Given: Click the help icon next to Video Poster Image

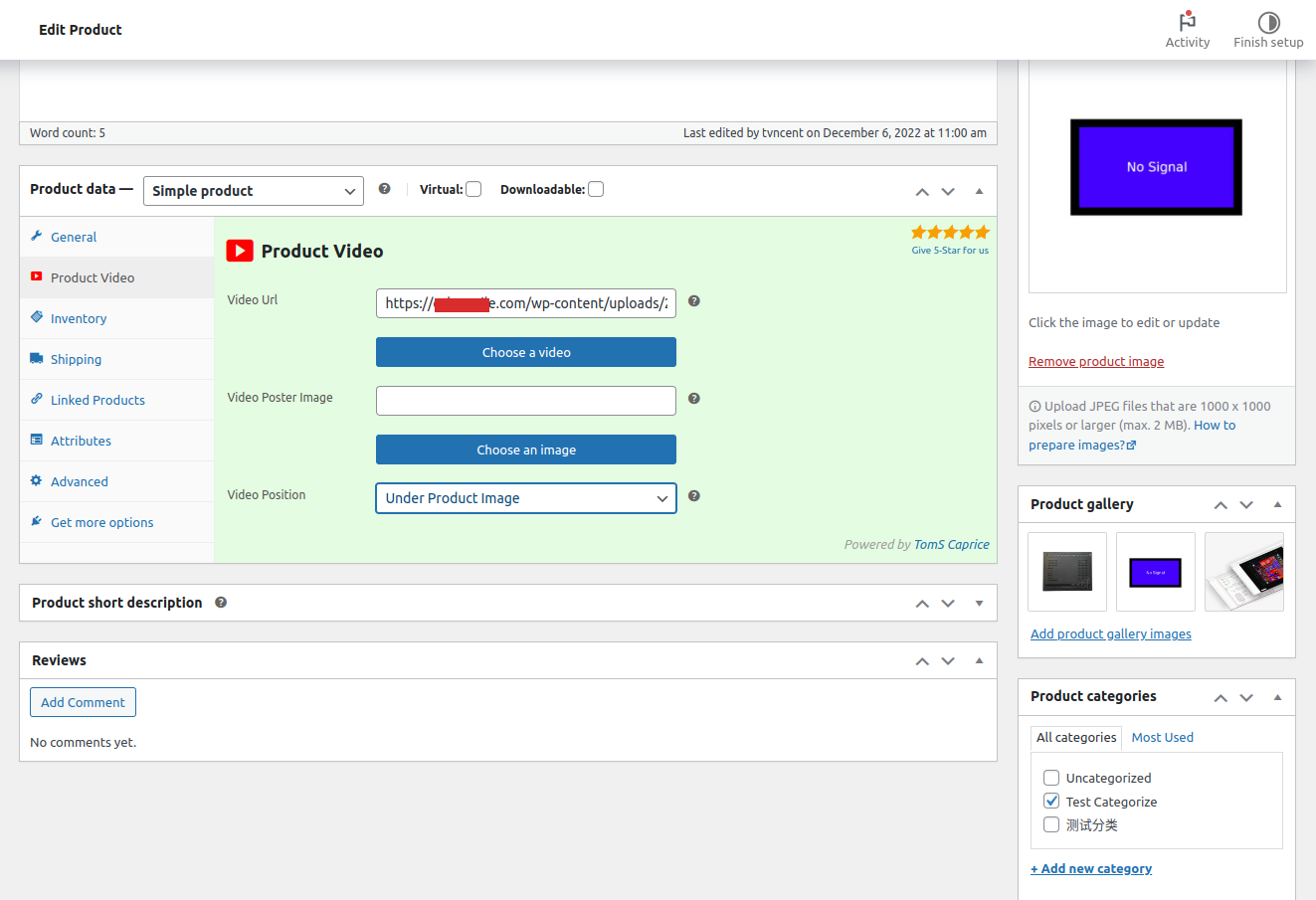Looking at the screenshot, I should 694,399.
